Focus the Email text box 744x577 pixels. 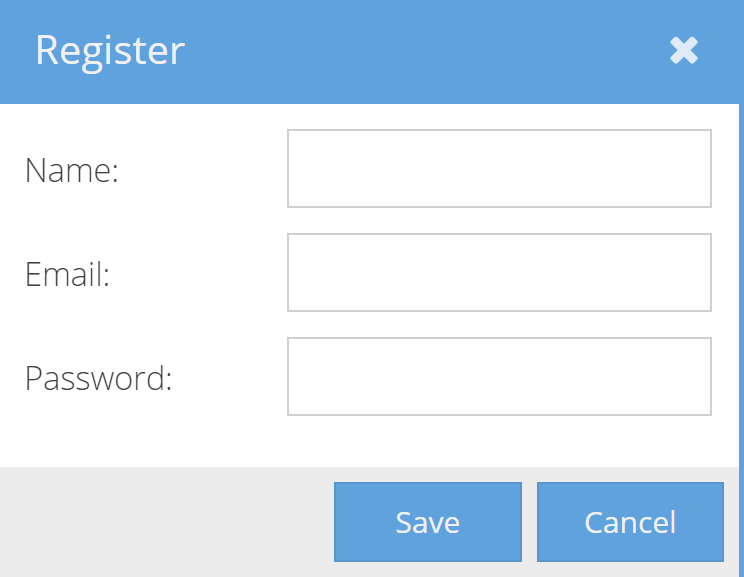(x=499, y=272)
